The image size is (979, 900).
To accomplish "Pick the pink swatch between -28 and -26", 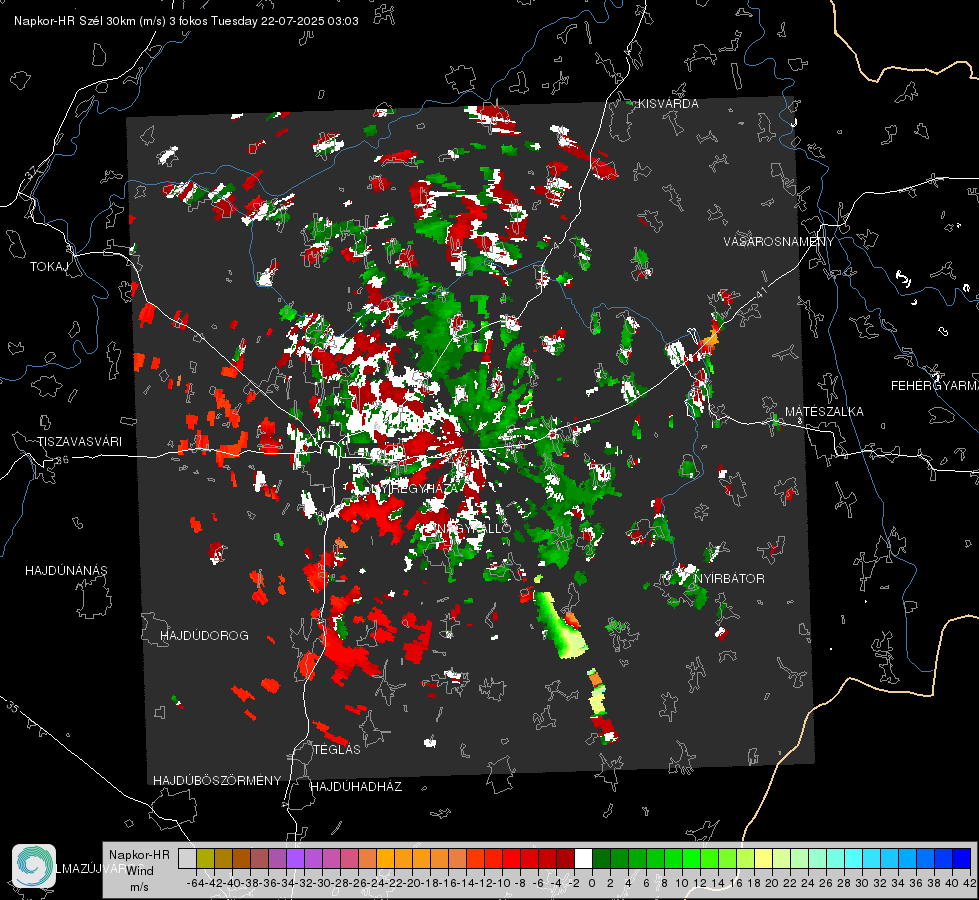I will tap(349, 859).
